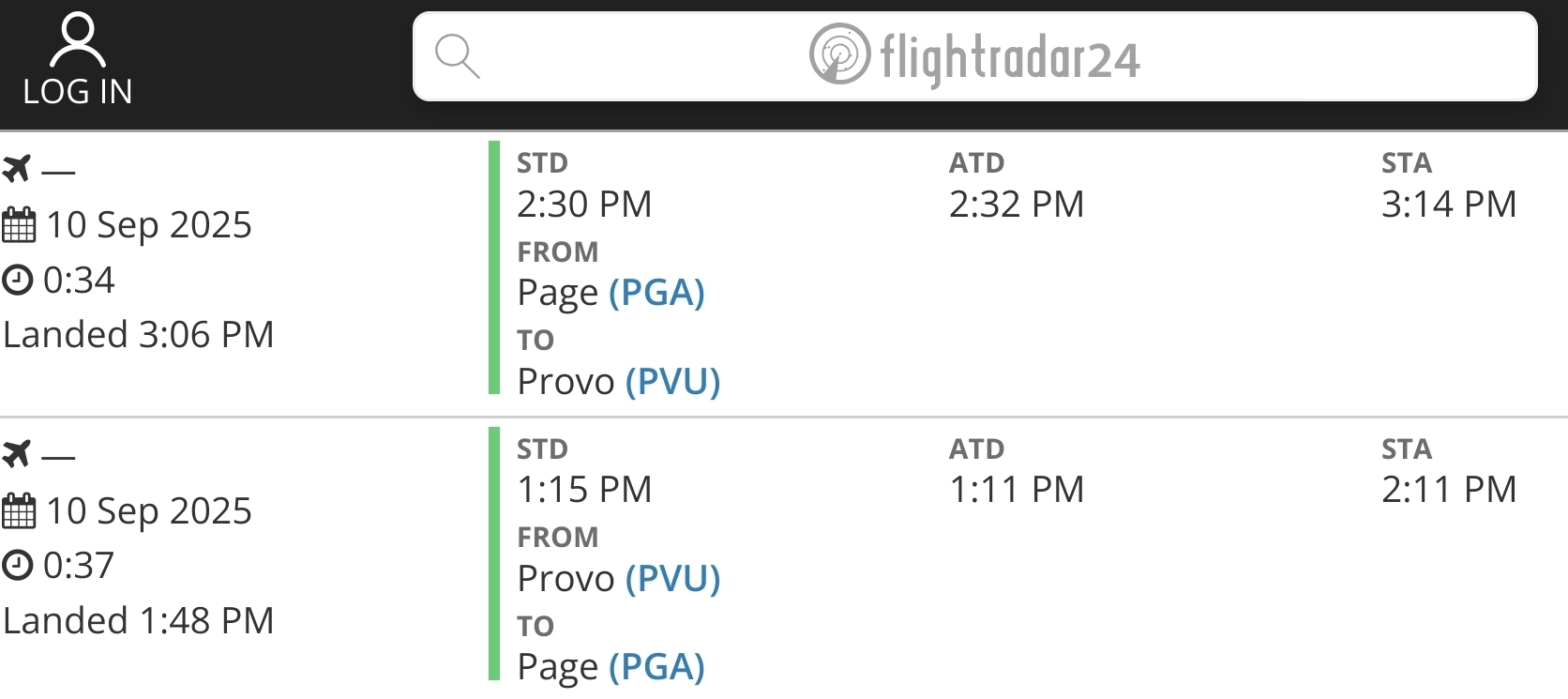Click the flightradar24 radar logo icon
Screen dimensions: 1568x699
[839, 53]
